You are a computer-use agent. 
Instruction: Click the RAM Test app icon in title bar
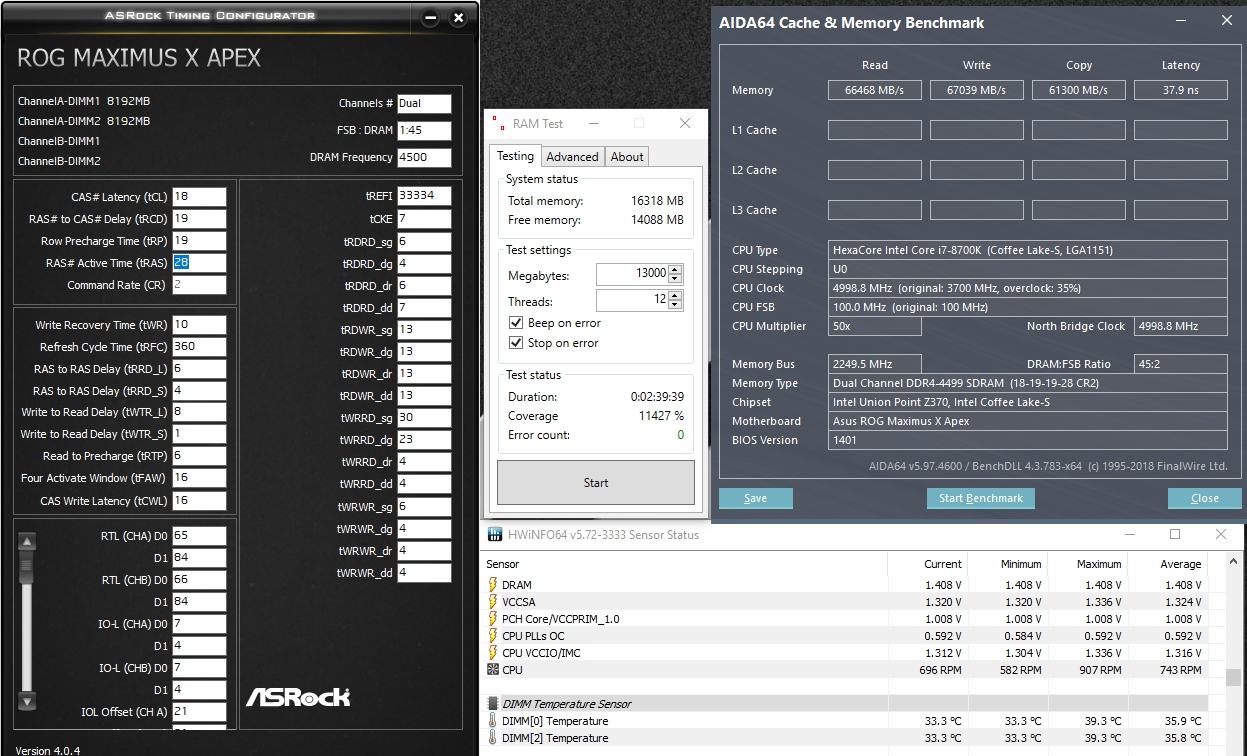498,123
